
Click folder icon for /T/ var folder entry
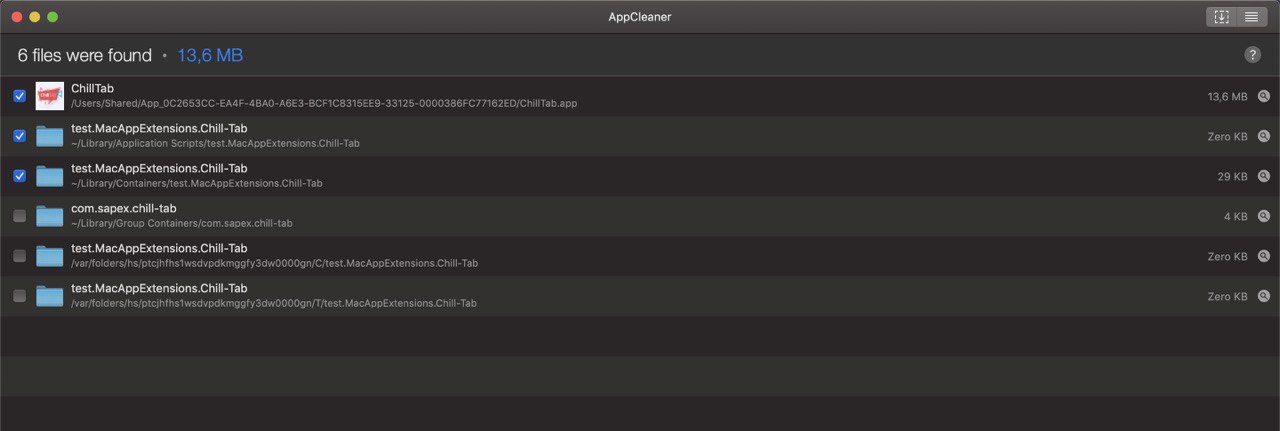point(50,296)
